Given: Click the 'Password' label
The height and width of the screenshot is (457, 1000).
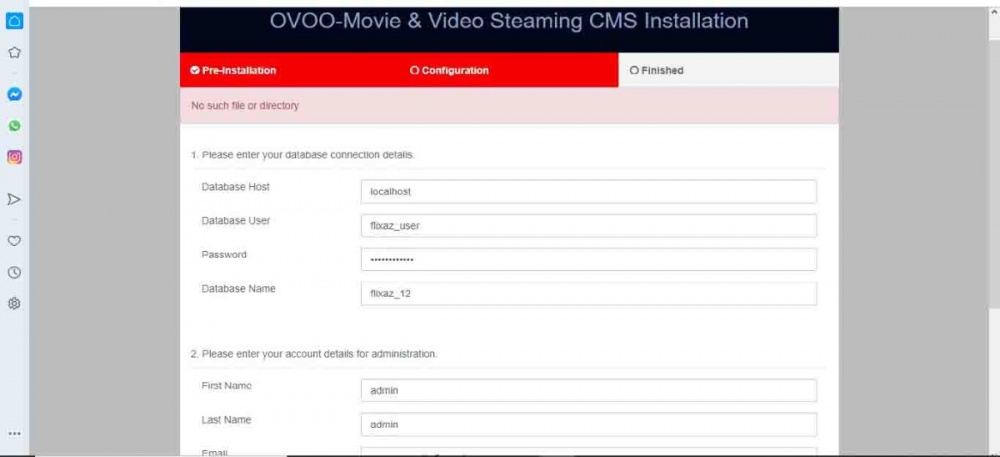Looking at the screenshot, I should click(x=224, y=254).
